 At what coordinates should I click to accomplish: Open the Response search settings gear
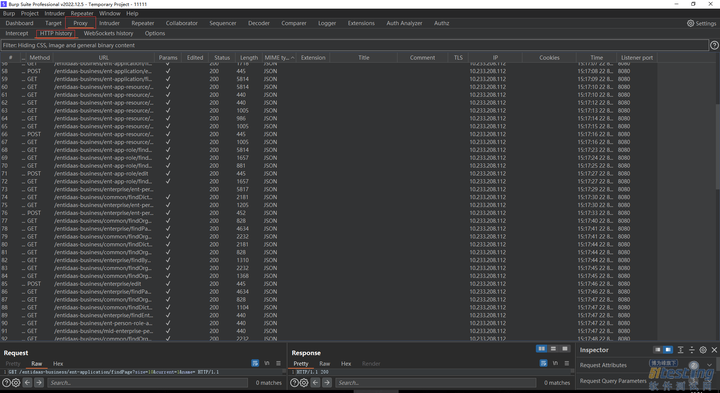[x=304, y=382]
